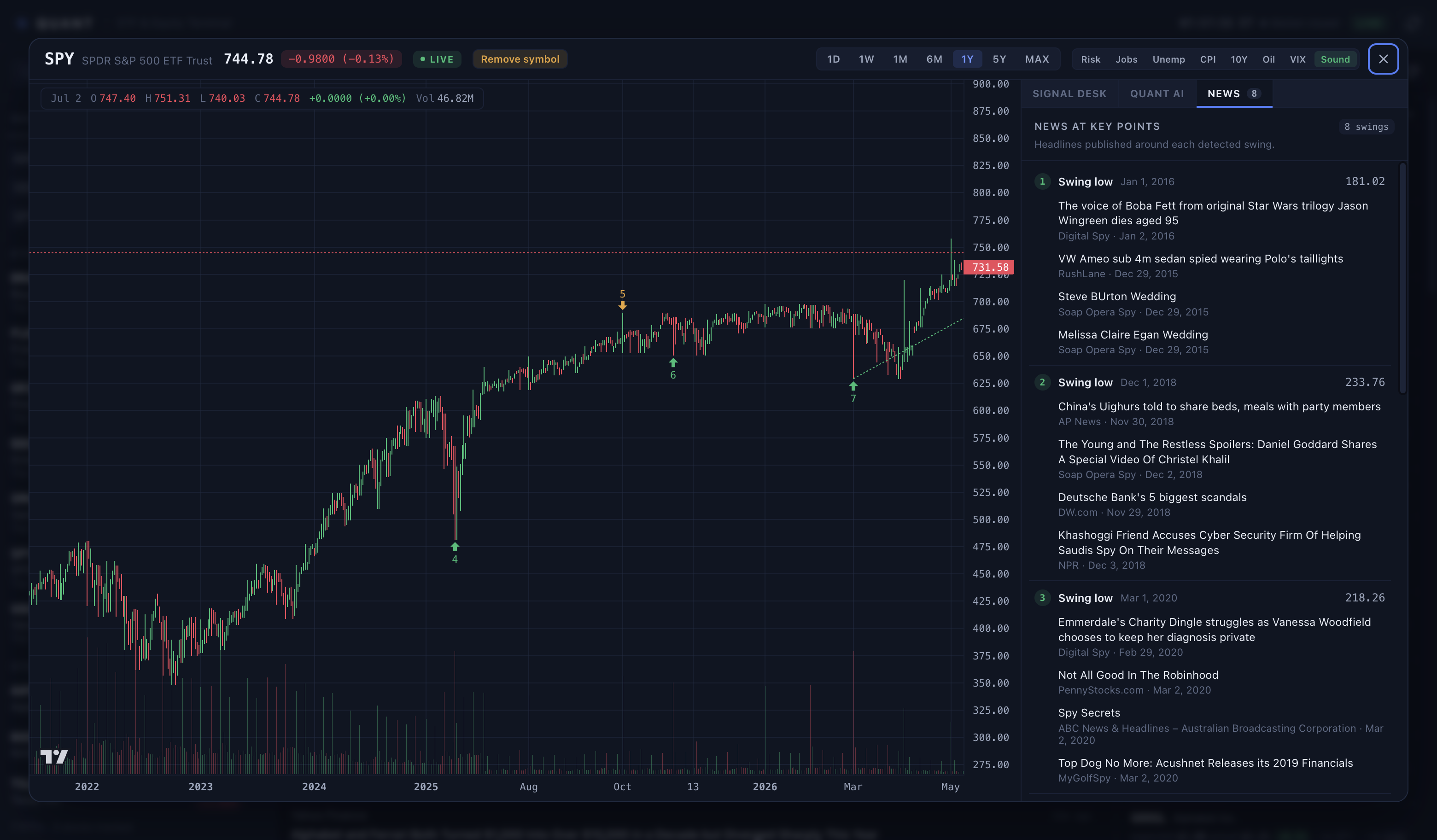Toggle the Oil overlay
The image size is (1437, 840).
(1268, 59)
